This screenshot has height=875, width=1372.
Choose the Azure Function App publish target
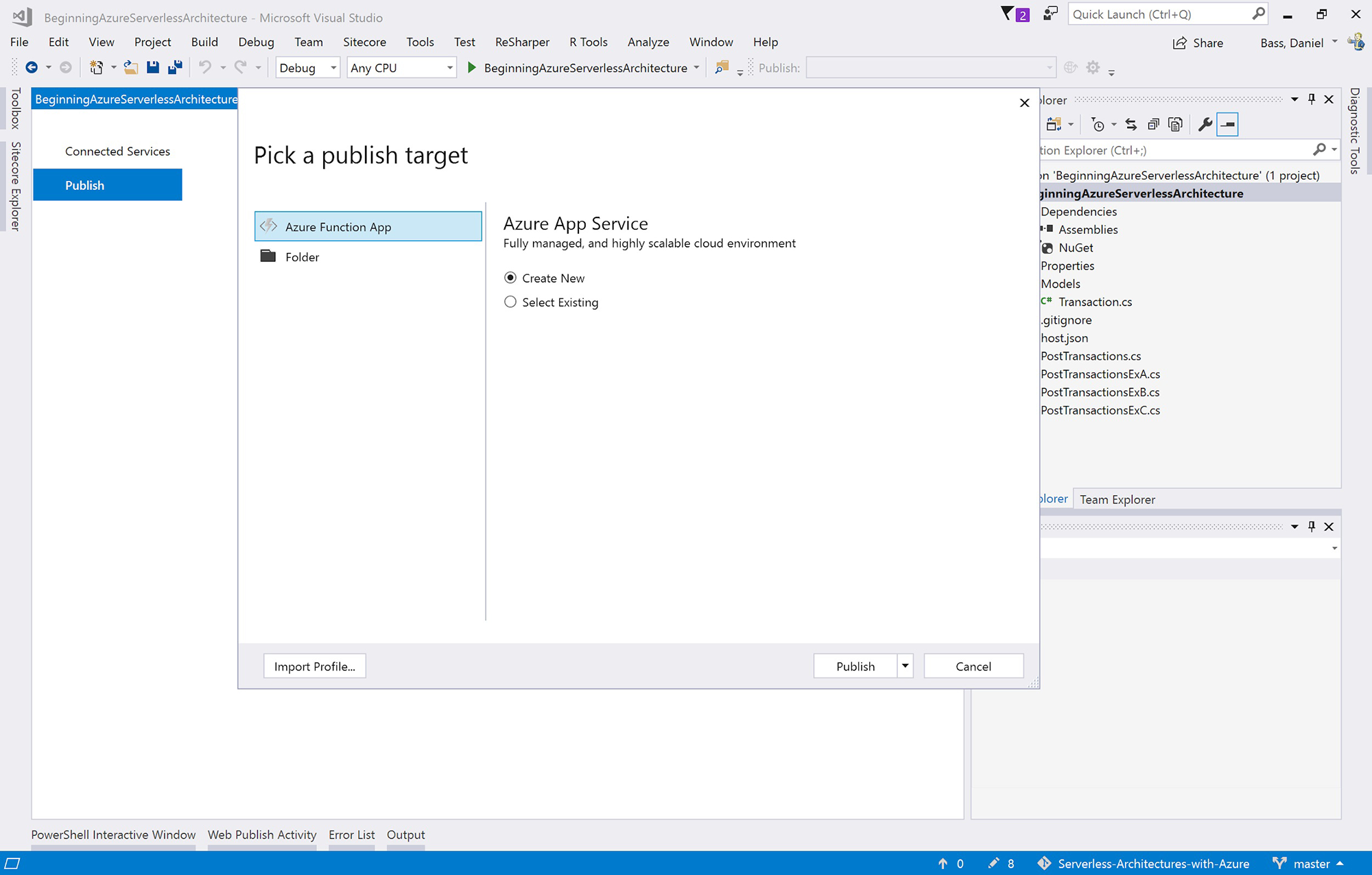368,226
